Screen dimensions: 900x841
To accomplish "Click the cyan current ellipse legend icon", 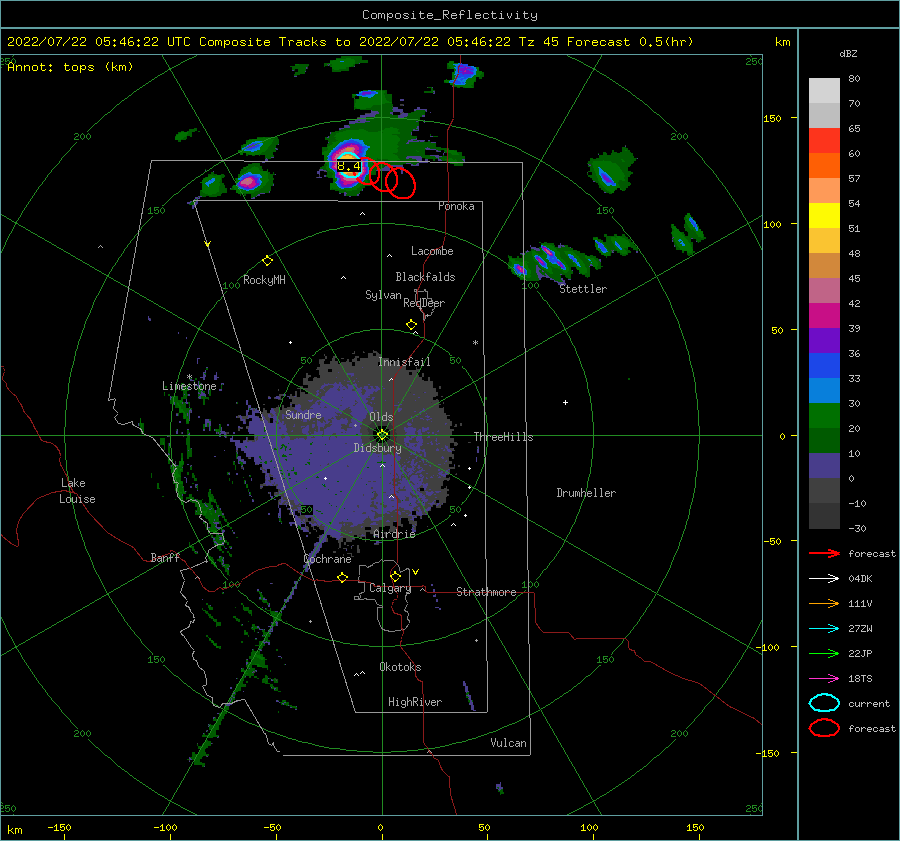I will click(x=824, y=703).
